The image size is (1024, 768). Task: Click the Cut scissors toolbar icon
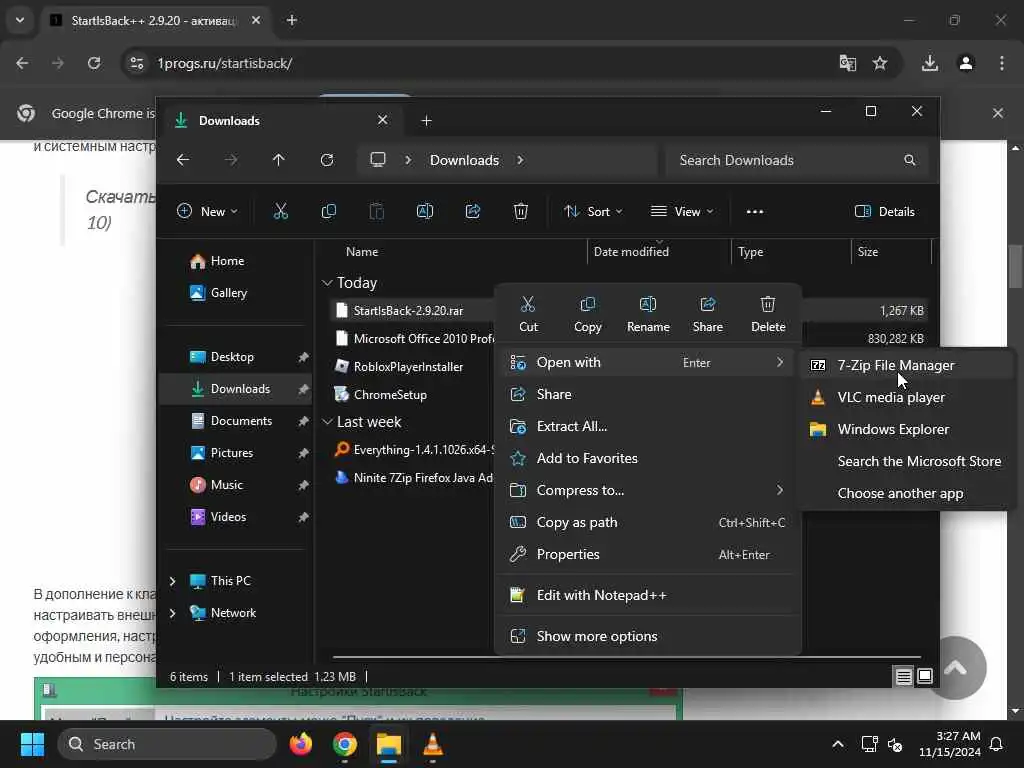click(280, 212)
